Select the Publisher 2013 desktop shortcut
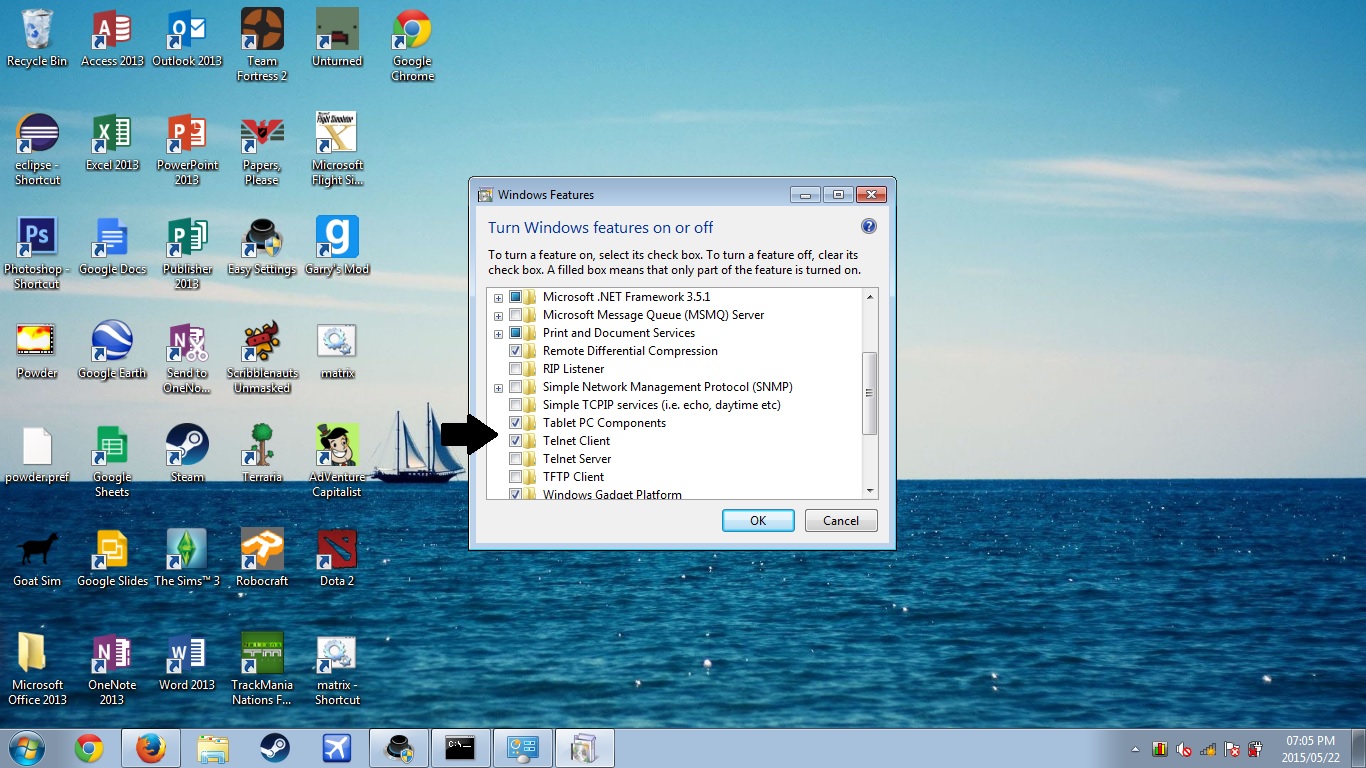The image size is (1366, 768). tap(187, 253)
